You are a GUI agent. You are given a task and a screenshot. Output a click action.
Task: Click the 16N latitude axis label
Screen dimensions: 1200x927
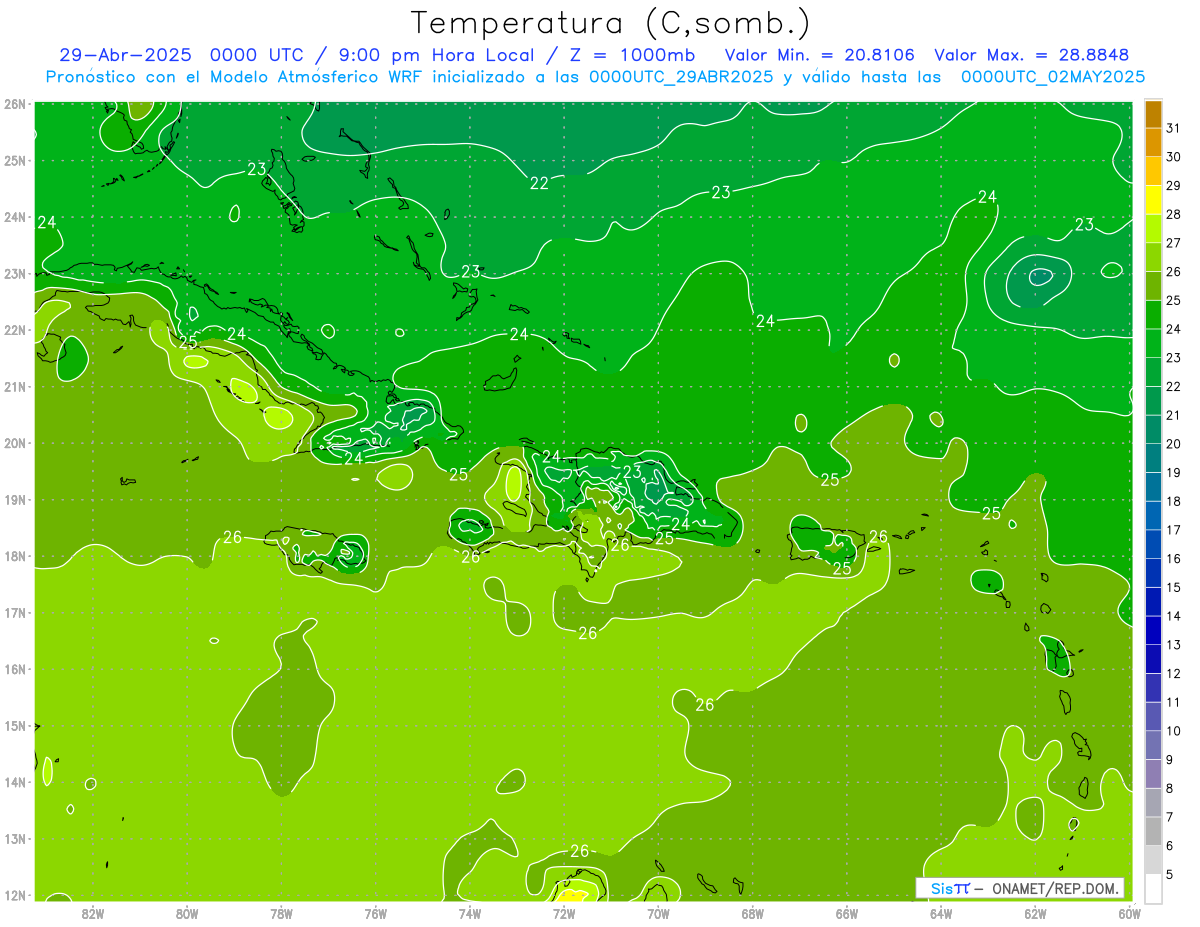15,669
